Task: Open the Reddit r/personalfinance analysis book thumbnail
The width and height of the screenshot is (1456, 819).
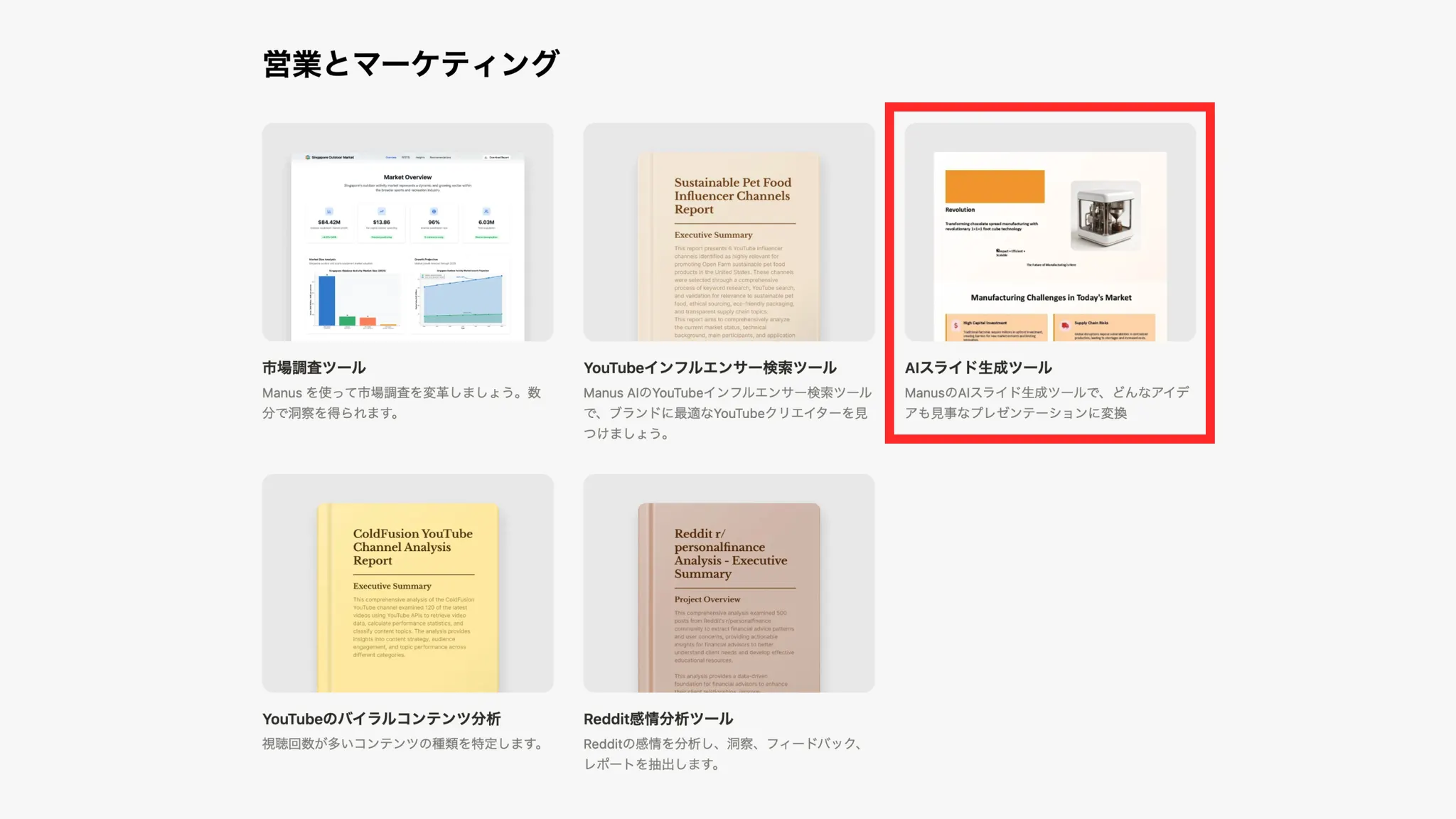Action: coord(729,583)
